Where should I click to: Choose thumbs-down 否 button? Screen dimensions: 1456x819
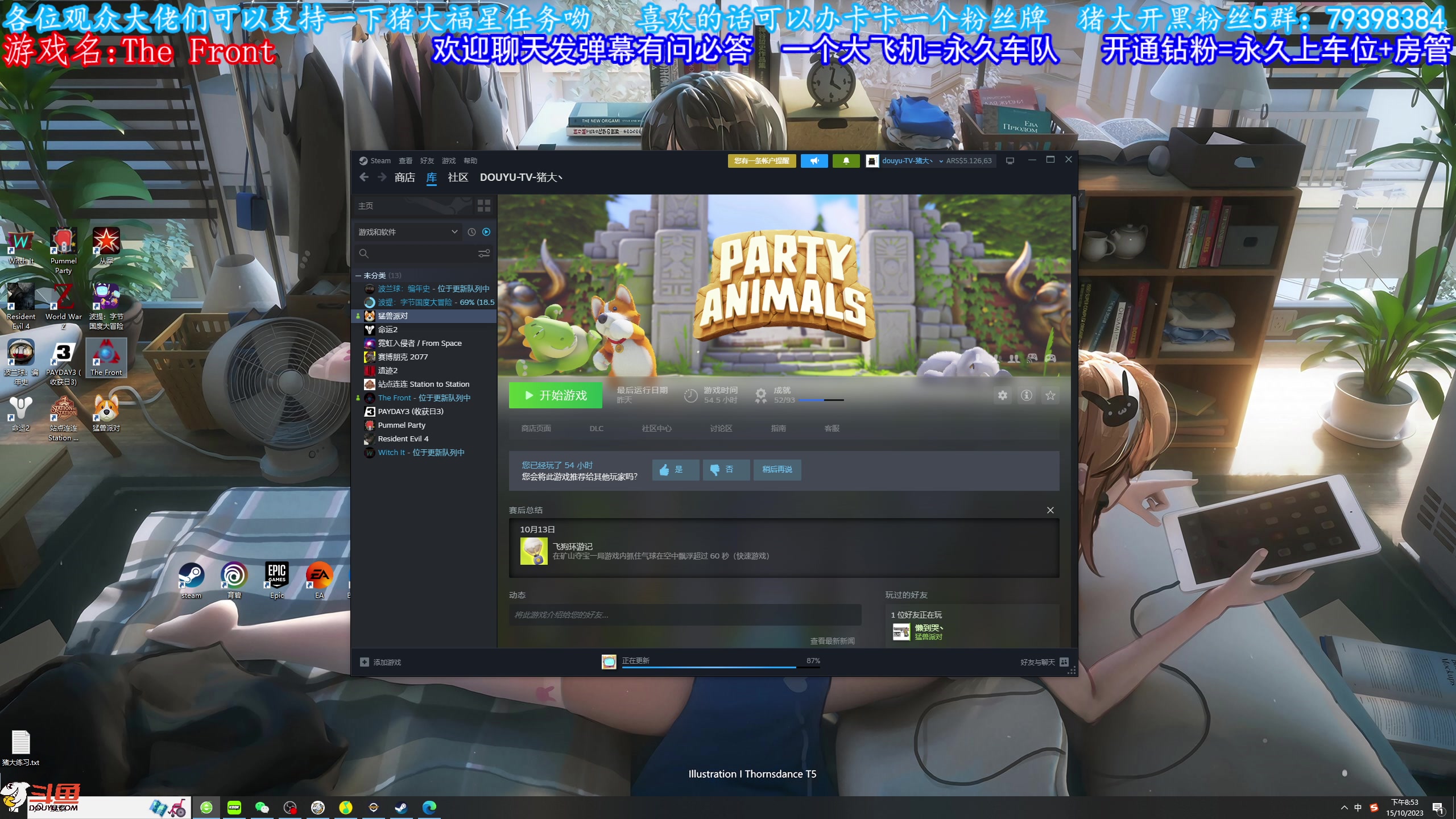tap(726, 470)
